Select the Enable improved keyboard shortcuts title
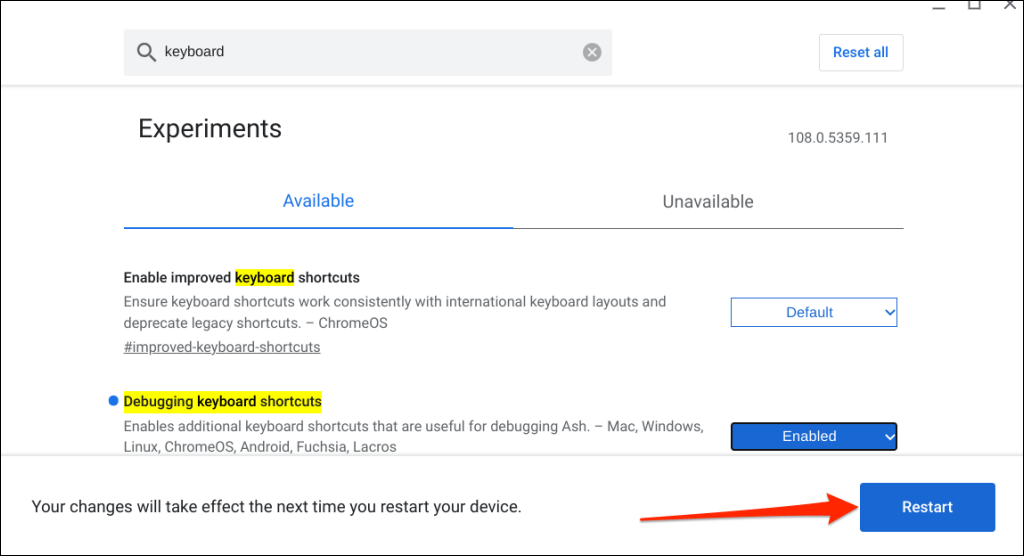 coord(241,277)
